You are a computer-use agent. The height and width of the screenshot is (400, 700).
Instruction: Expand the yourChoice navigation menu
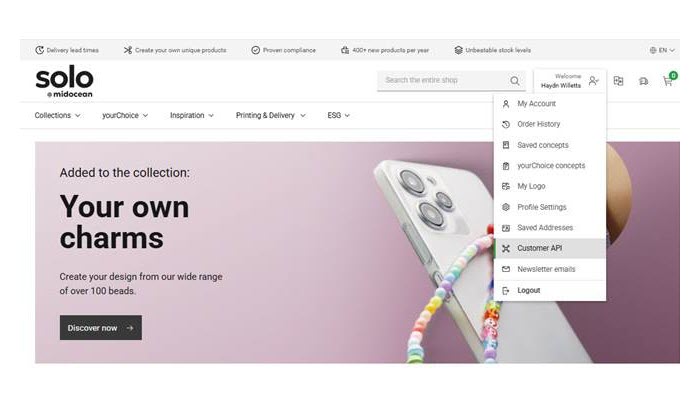pyautogui.click(x=125, y=115)
